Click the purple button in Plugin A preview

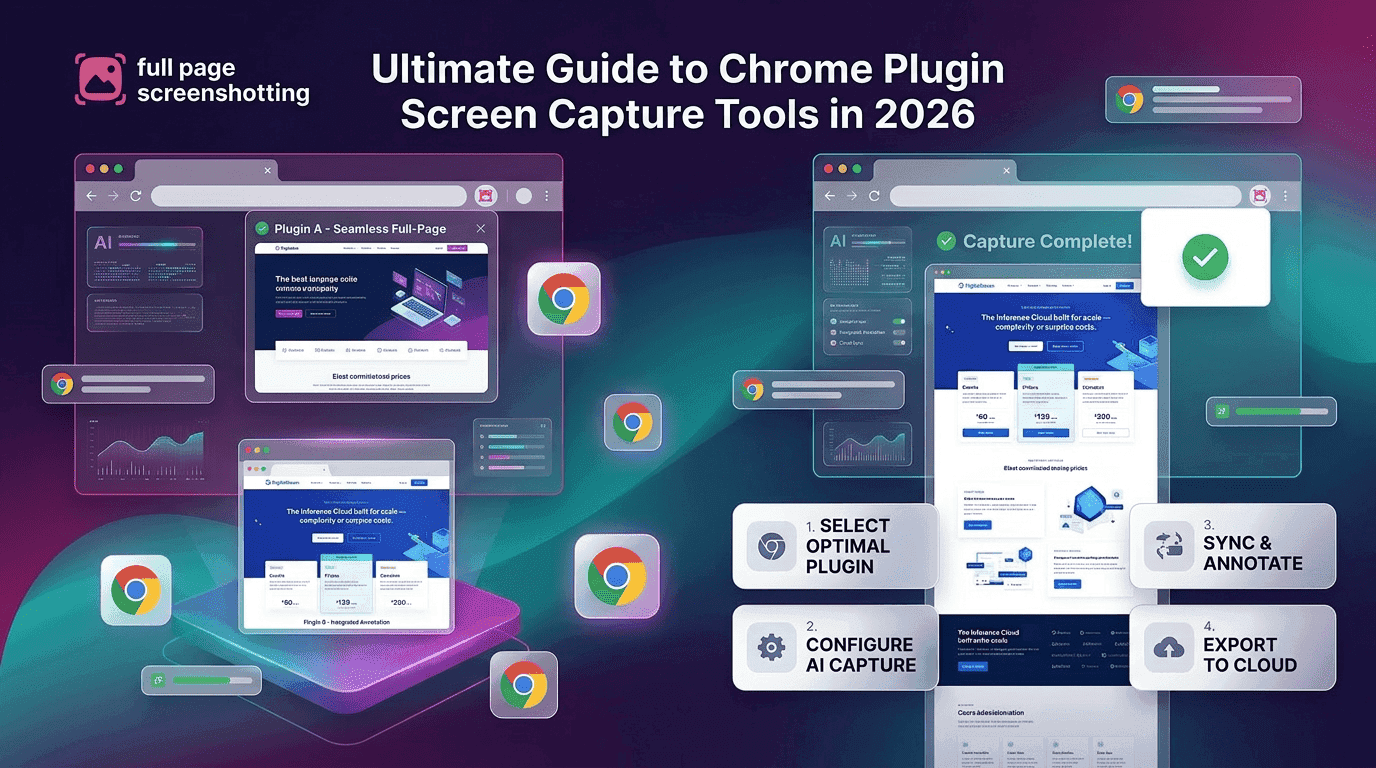click(287, 313)
